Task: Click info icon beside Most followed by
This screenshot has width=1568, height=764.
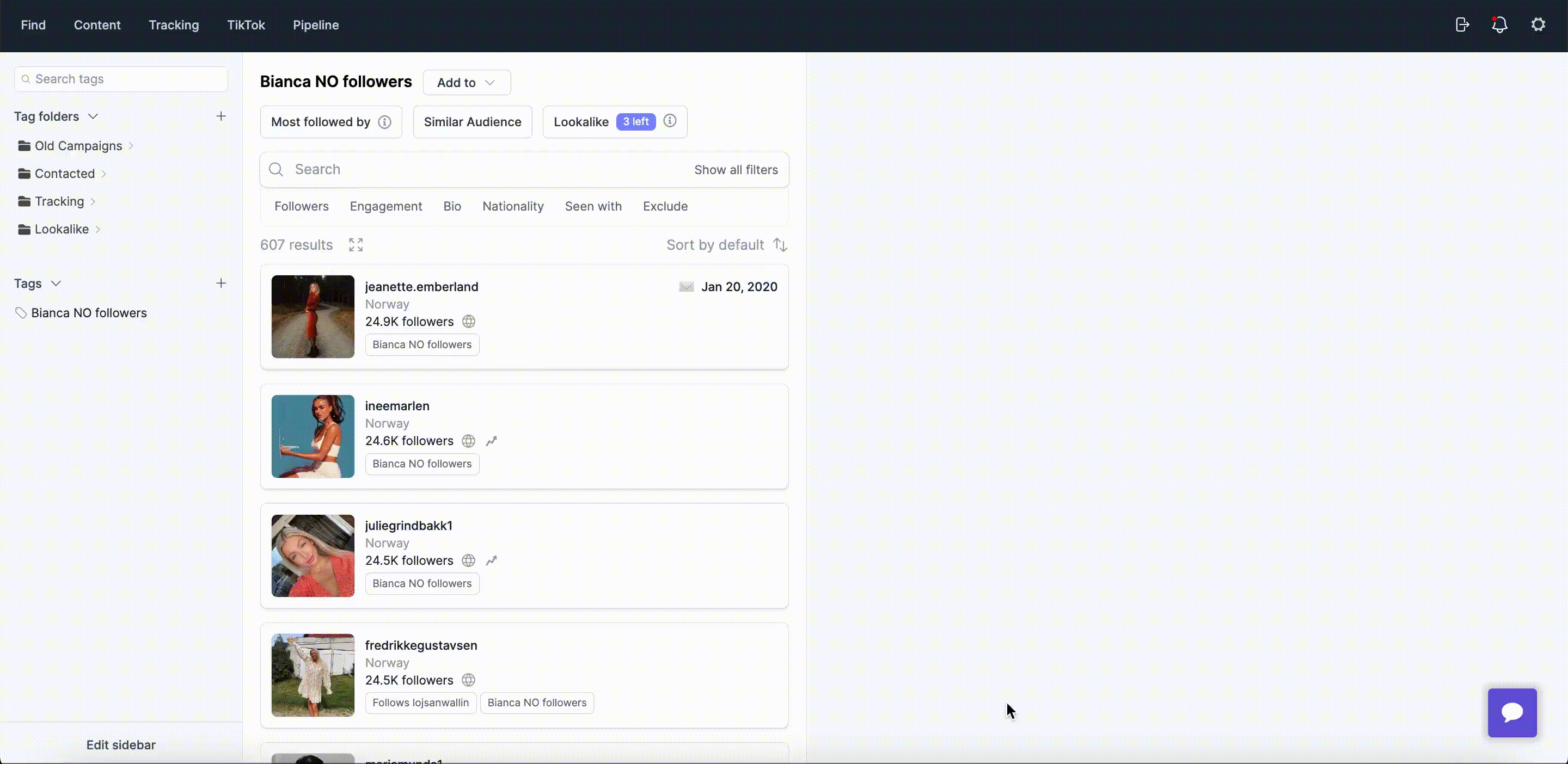Action: click(385, 122)
